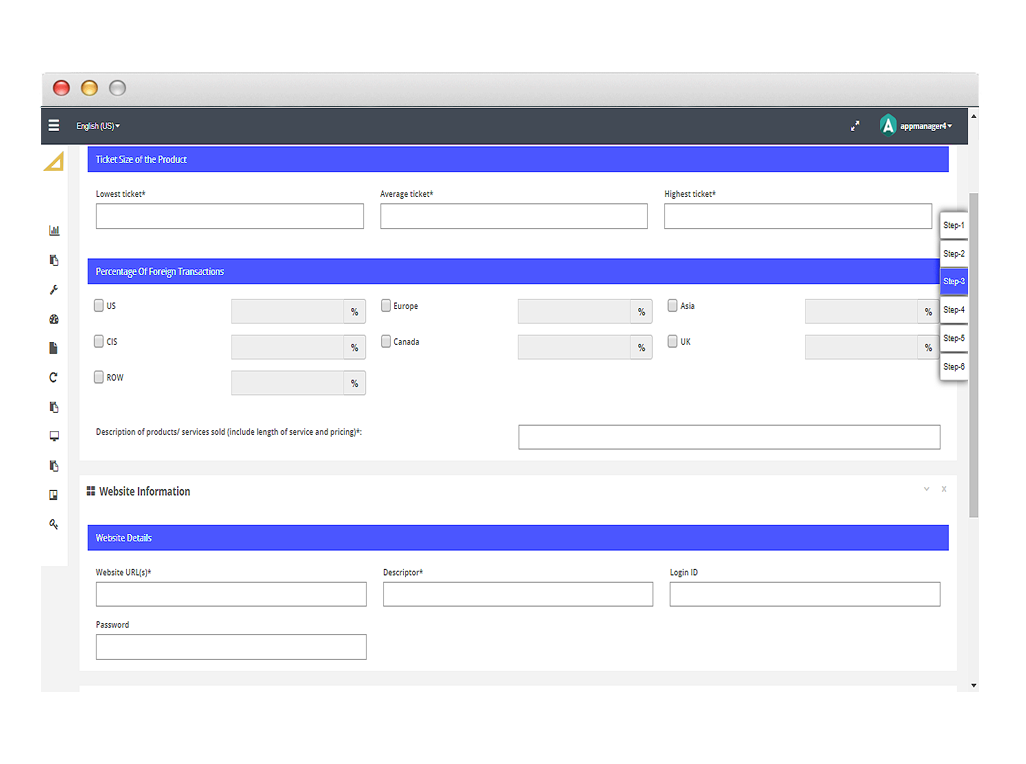1026x764 pixels.
Task: Switch to Step-5 of the form
Action: (x=952, y=338)
